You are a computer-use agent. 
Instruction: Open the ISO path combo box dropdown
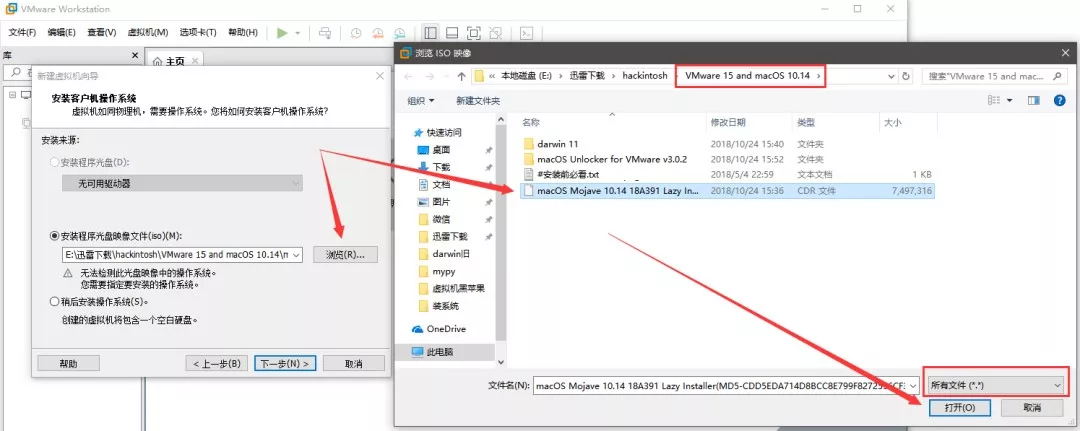point(296,255)
